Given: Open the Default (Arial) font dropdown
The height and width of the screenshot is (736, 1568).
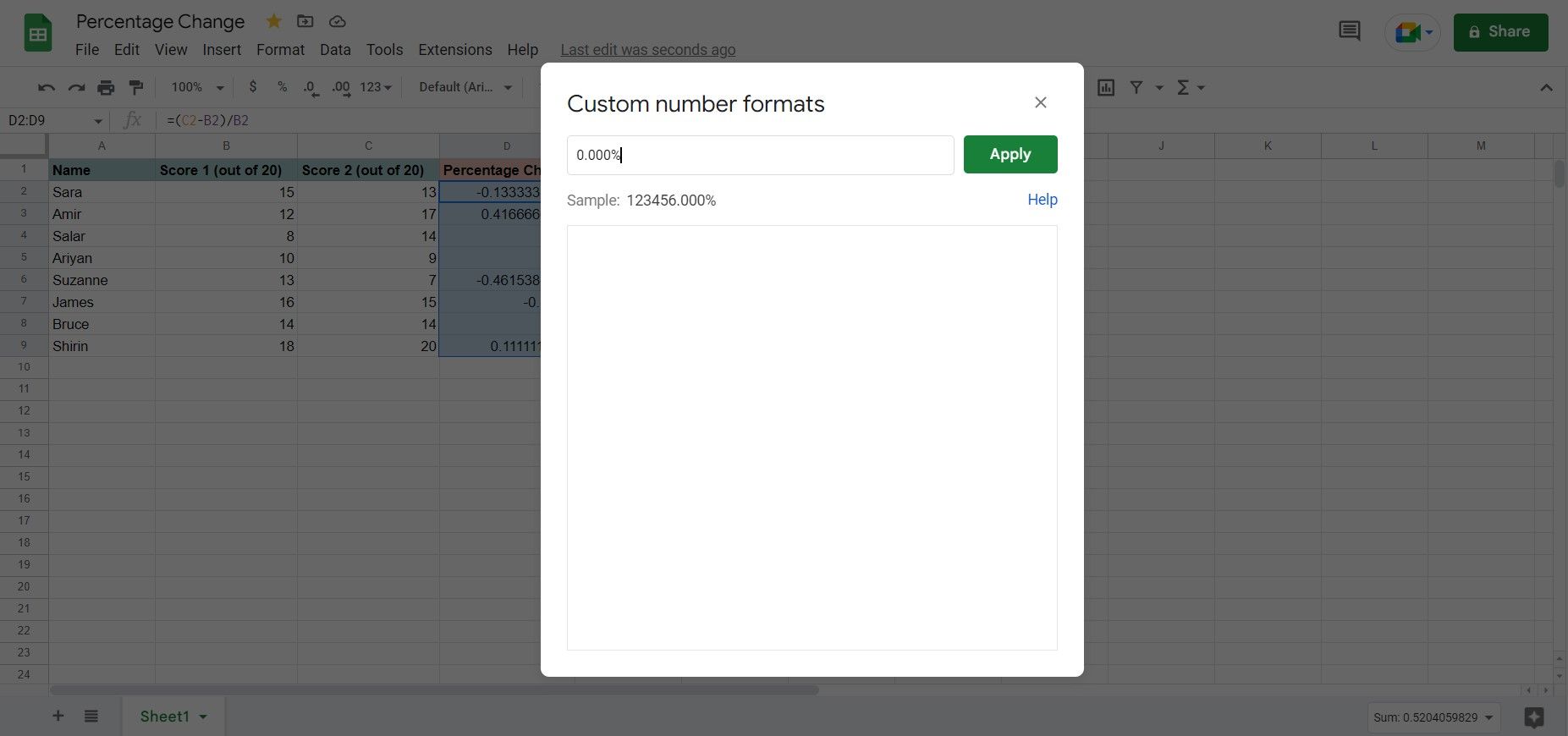Looking at the screenshot, I should point(465,87).
